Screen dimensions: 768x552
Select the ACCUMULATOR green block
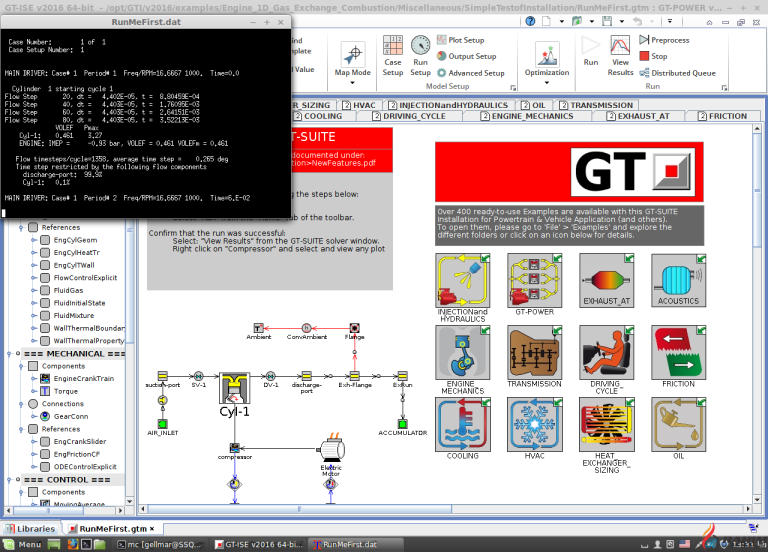pos(403,424)
